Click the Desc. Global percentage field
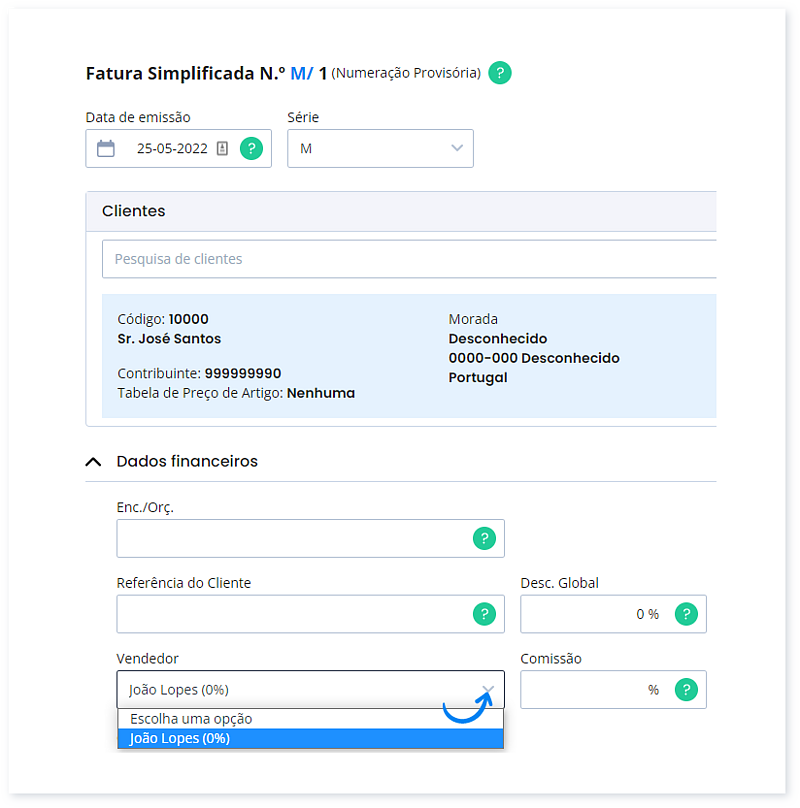The width and height of the screenshot is (800, 808). (595, 614)
